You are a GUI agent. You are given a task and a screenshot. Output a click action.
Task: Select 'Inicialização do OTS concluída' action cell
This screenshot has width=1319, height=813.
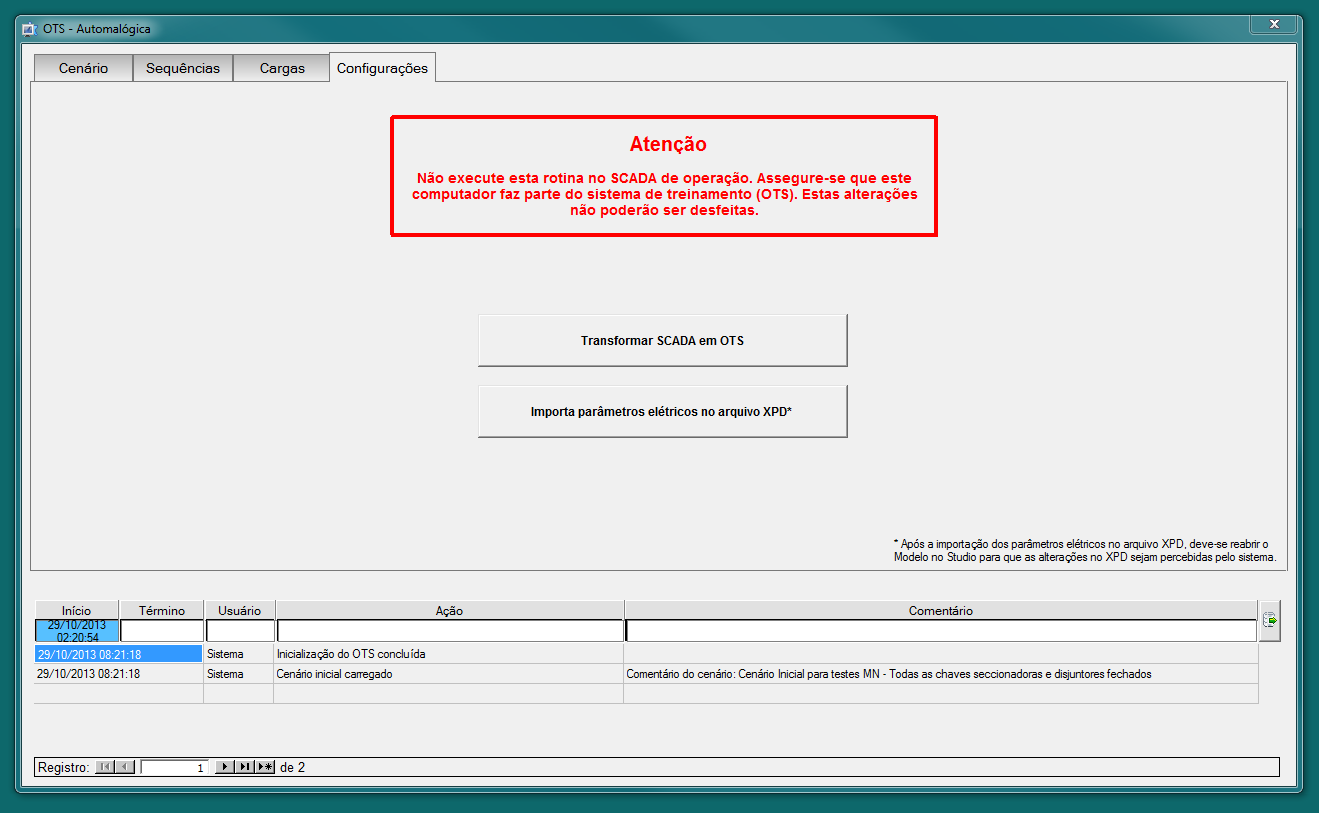coord(449,654)
